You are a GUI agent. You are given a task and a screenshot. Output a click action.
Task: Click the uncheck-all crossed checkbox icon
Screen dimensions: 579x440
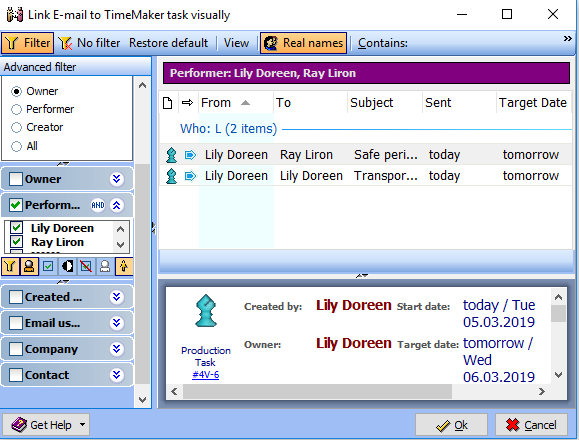click(x=86, y=267)
